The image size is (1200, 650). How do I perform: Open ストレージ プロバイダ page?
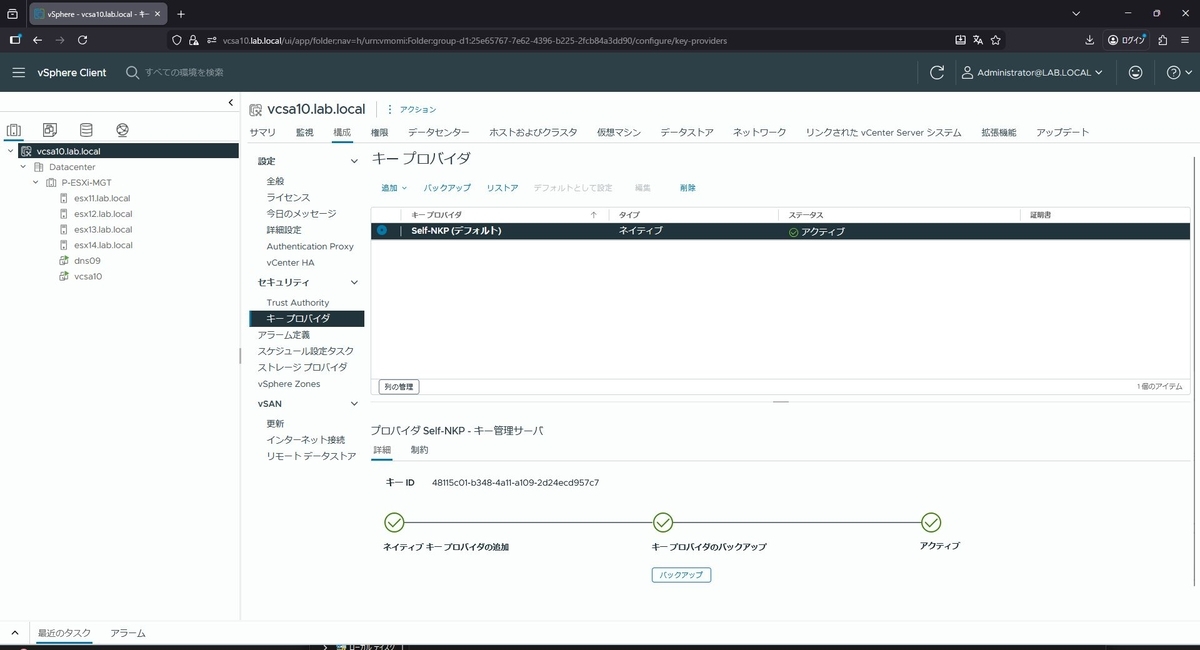(x=302, y=367)
